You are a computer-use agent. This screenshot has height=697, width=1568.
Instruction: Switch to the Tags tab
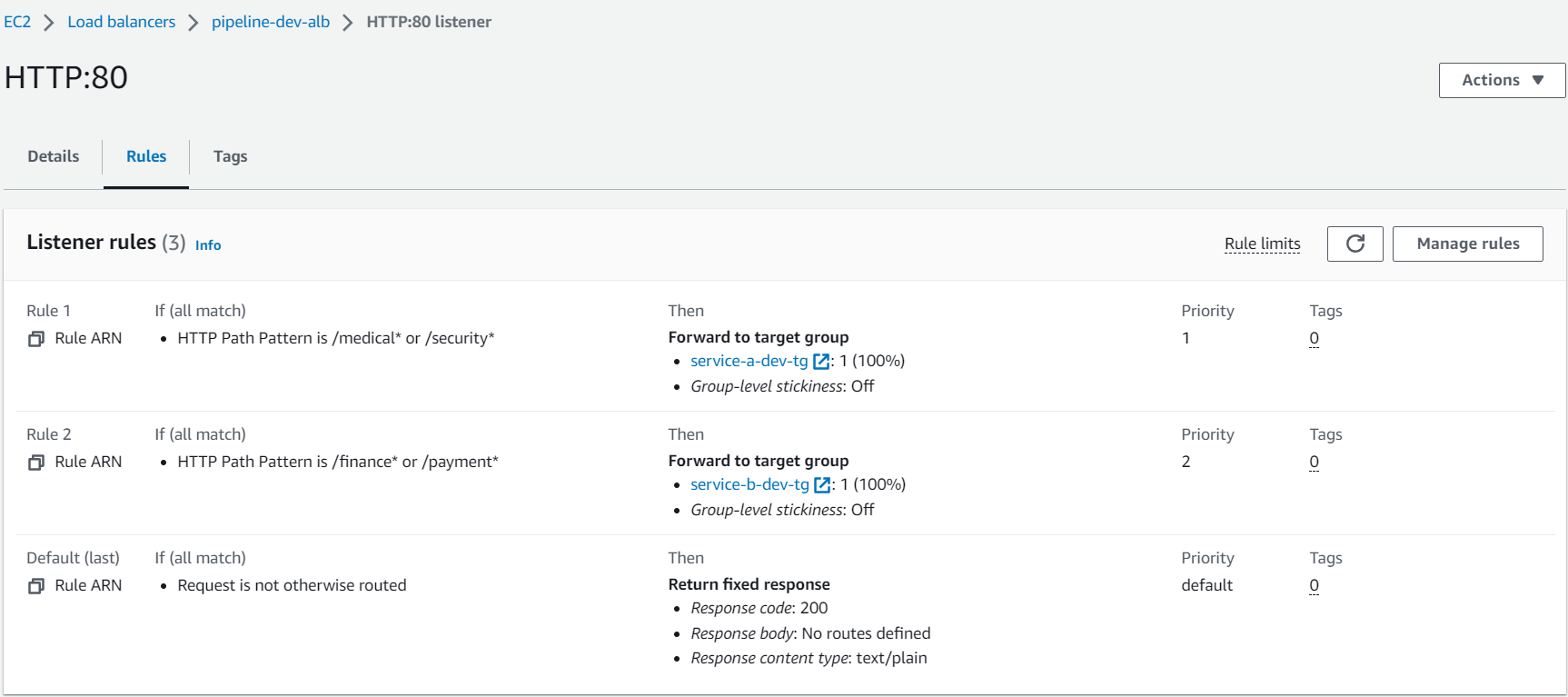coord(230,156)
